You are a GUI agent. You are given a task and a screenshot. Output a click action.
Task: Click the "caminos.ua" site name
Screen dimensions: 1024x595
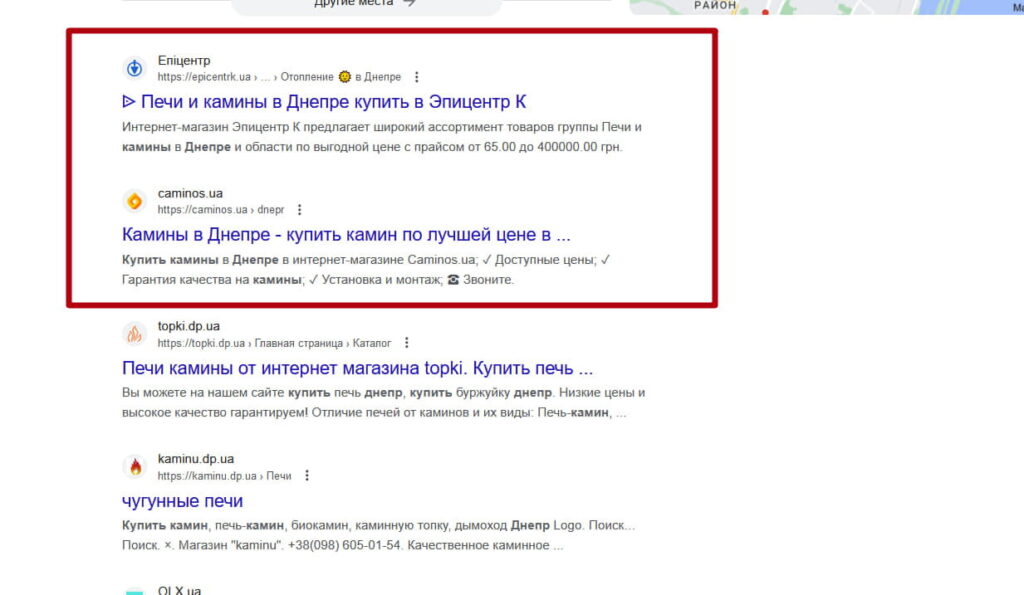[x=190, y=193]
